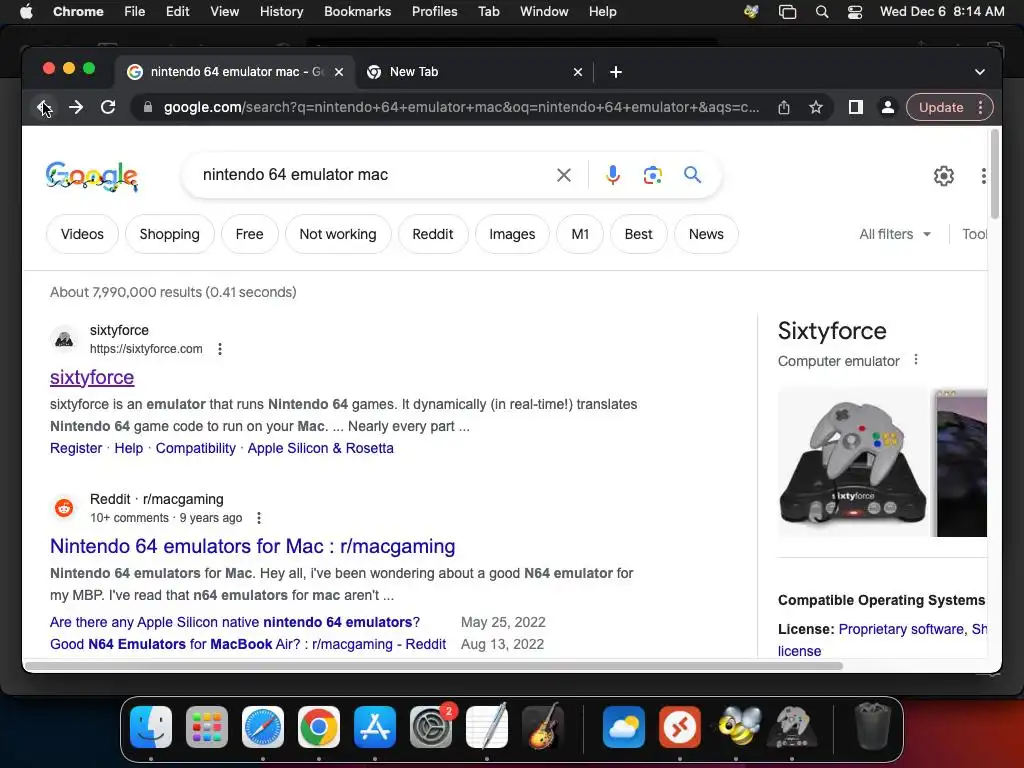
Task: Apply the M1 filter chip
Action: click(580, 234)
